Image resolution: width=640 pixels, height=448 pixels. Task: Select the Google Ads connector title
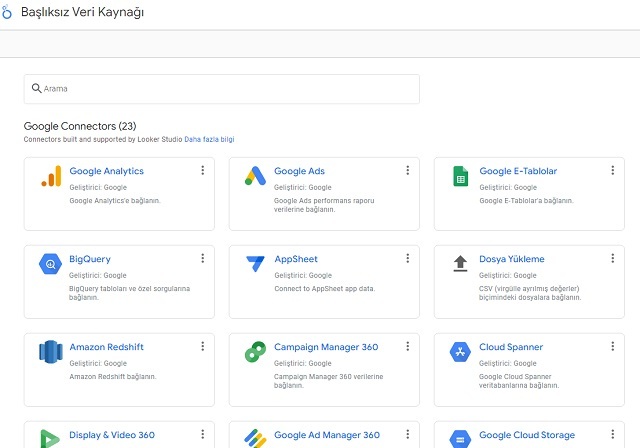point(299,171)
